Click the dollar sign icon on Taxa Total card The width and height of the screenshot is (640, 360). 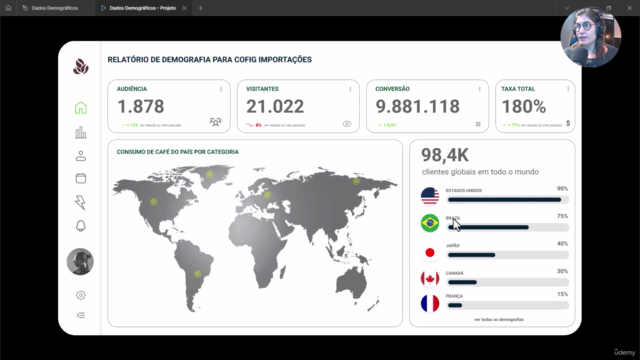click(x=568, y=123)
